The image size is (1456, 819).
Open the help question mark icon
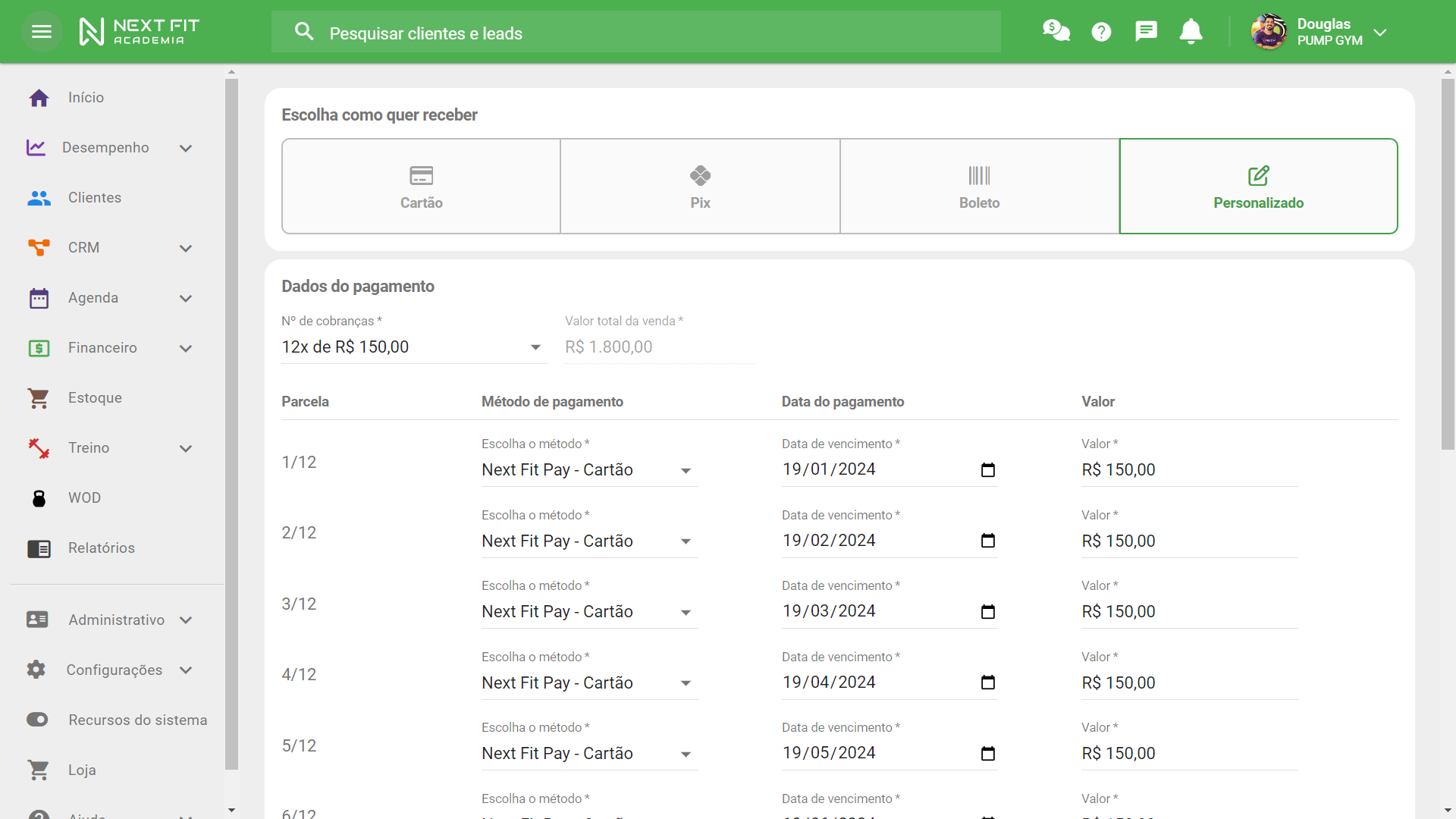coord(1101,32)
